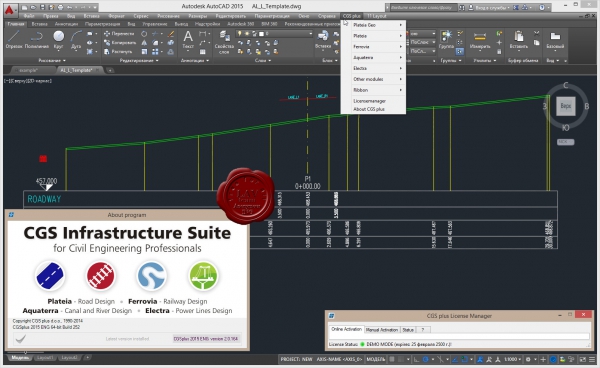Add a new drawing tab with plus button
Viewport: 600px width, 368px height.
(109, 70)
